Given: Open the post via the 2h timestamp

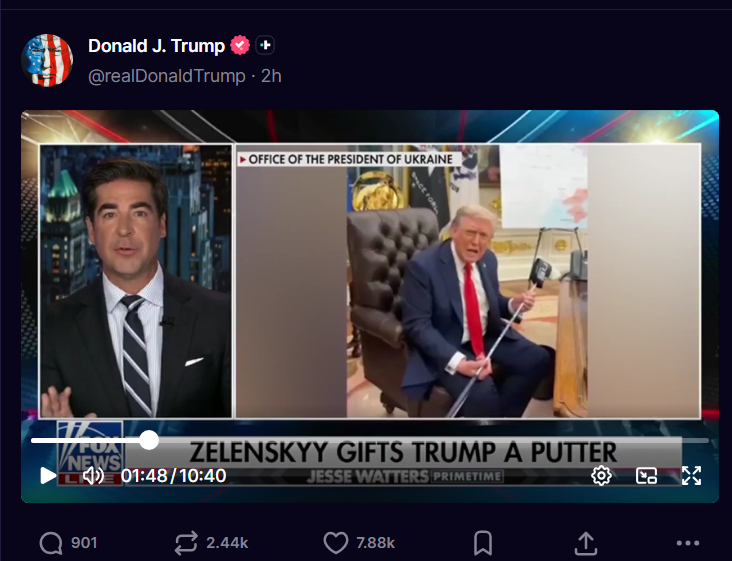Looking at the screenshot, I should coord(271,76).
